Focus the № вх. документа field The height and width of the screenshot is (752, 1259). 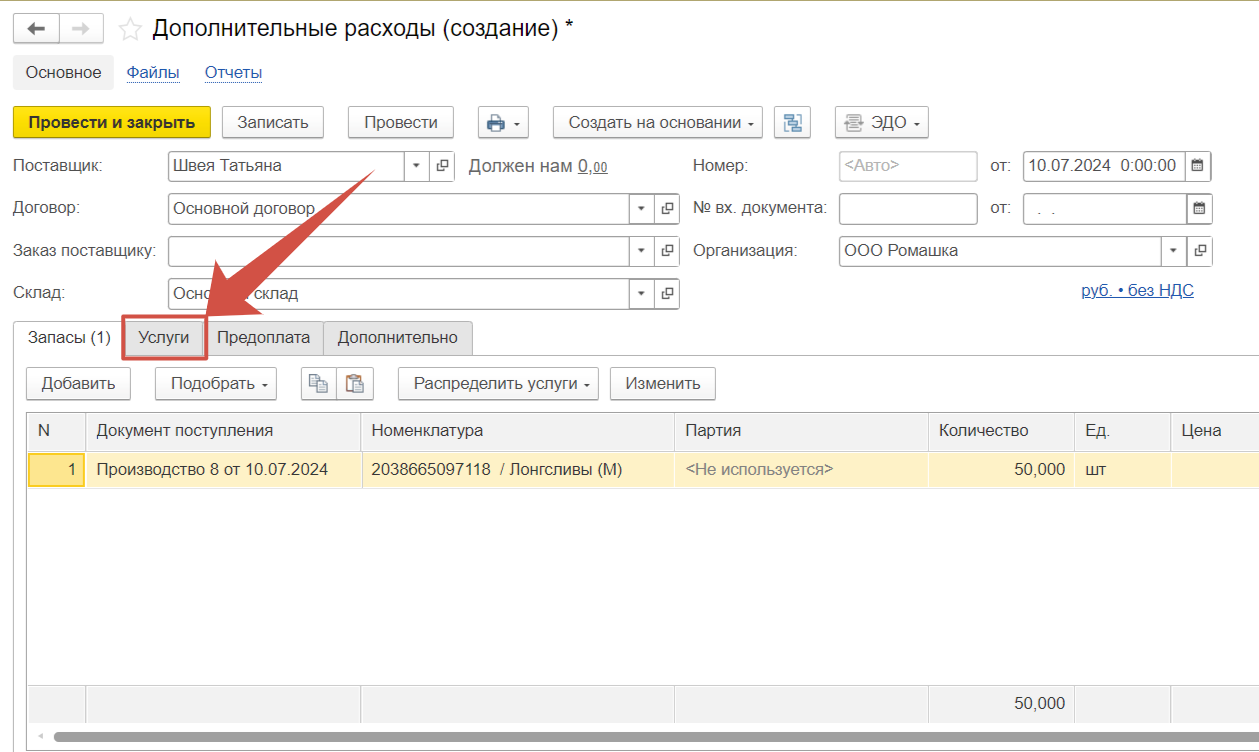908,209
